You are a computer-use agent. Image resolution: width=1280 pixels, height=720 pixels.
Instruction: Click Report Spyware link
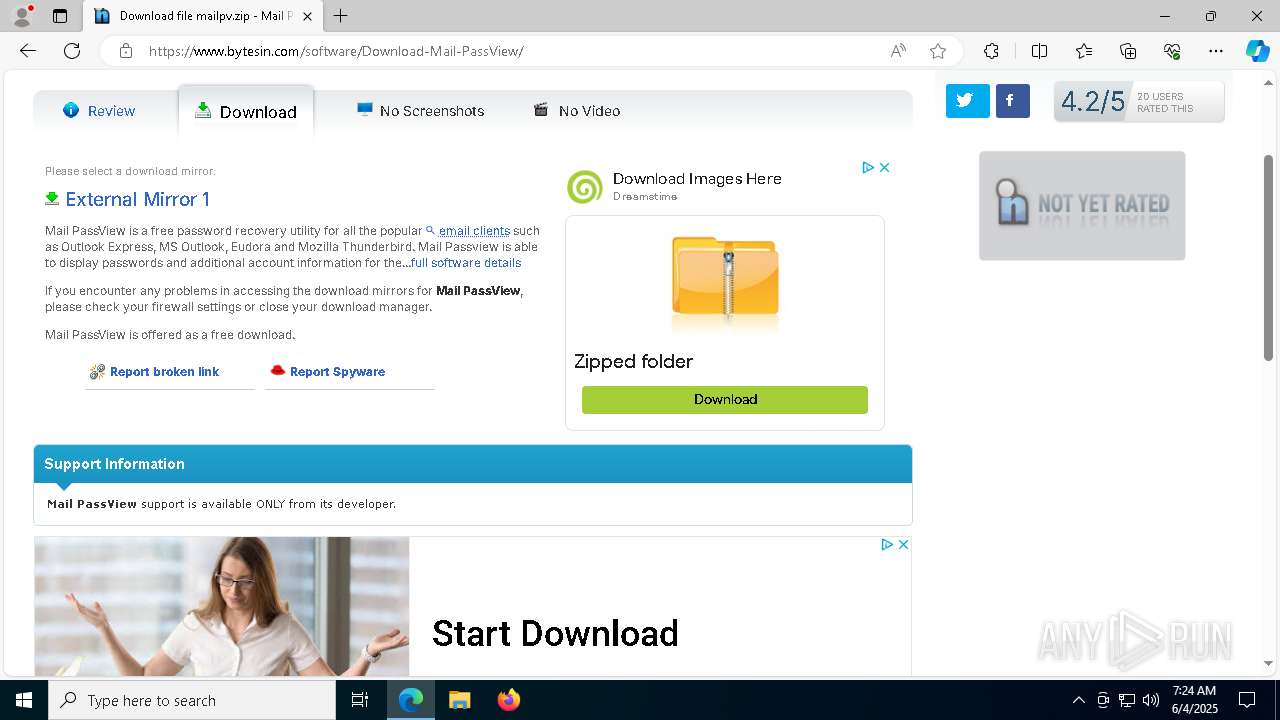pyautogui.click(x=337, y=372)
